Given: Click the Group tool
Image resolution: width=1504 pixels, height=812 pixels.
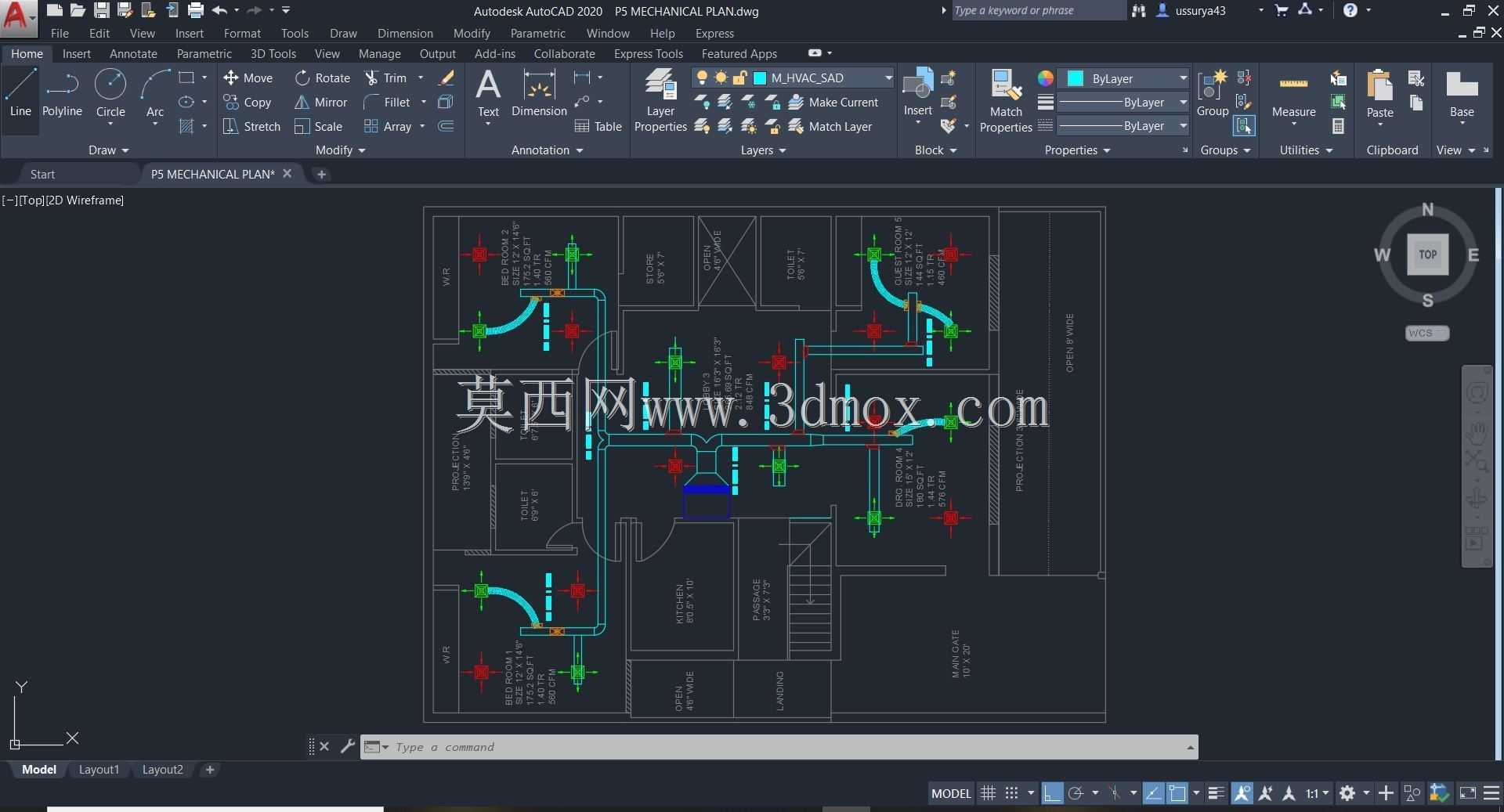Looking at the screenshot, I should pyautogui.click(x=1213, y=92).
